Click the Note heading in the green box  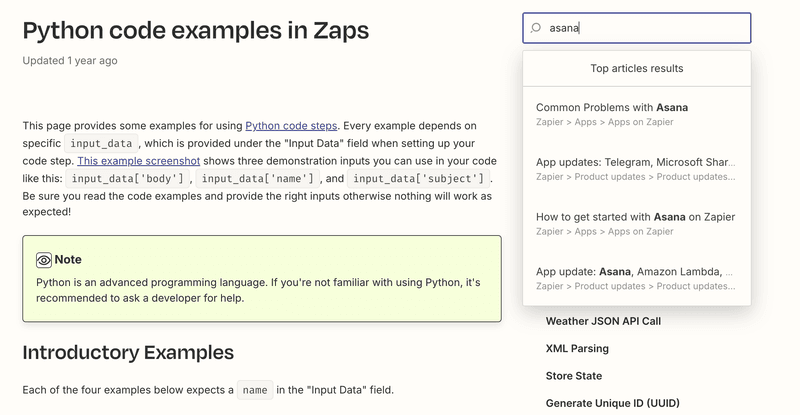pyautogui.click(x=68, y=260)
